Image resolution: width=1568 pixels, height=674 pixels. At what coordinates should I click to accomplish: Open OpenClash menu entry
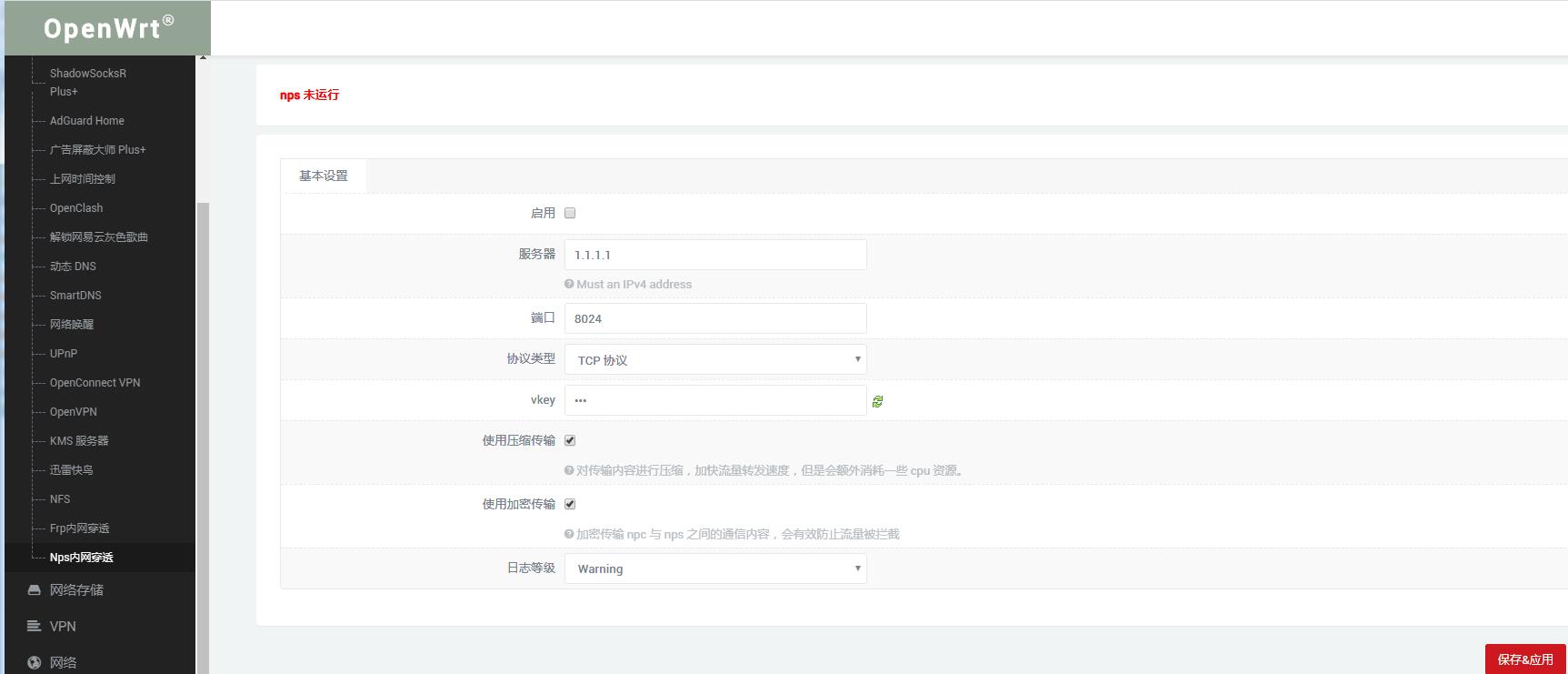point(76,207)
